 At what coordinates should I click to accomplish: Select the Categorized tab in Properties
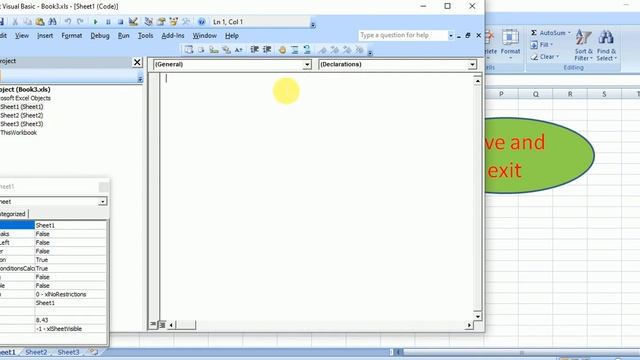coord(13,214)
